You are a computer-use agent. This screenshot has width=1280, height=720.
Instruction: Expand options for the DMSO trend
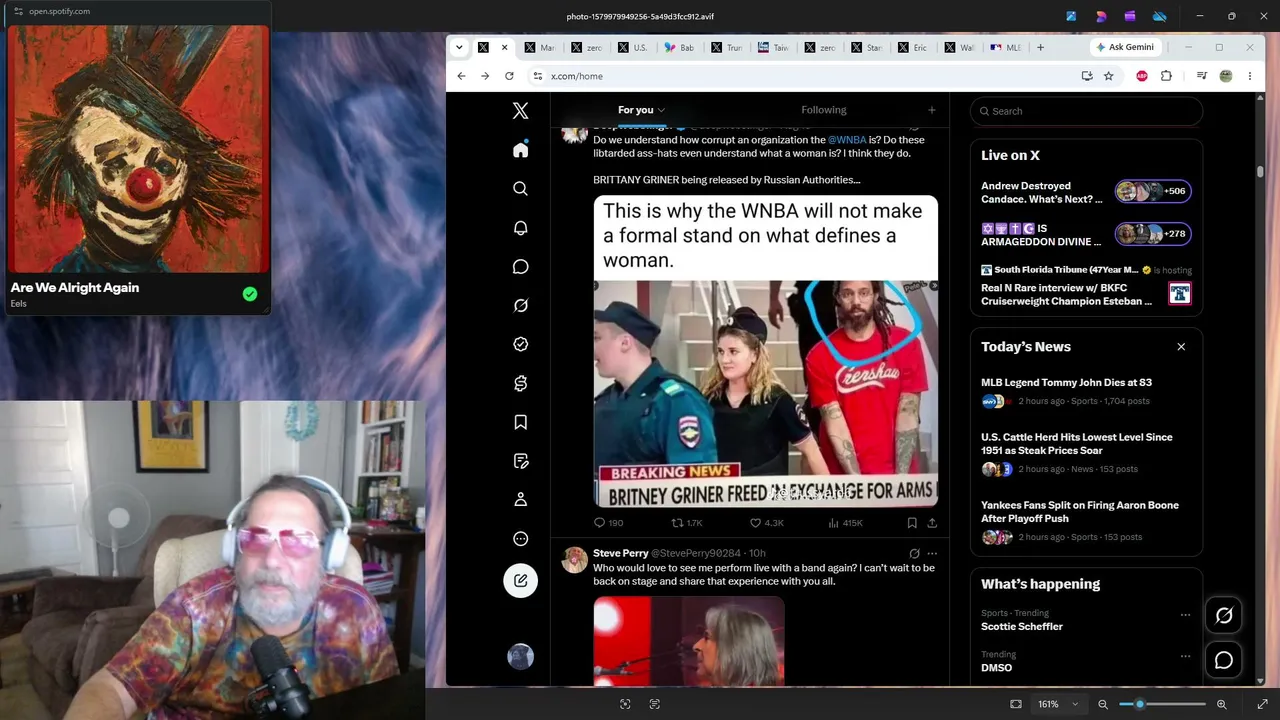click(x=1185, y=656)
